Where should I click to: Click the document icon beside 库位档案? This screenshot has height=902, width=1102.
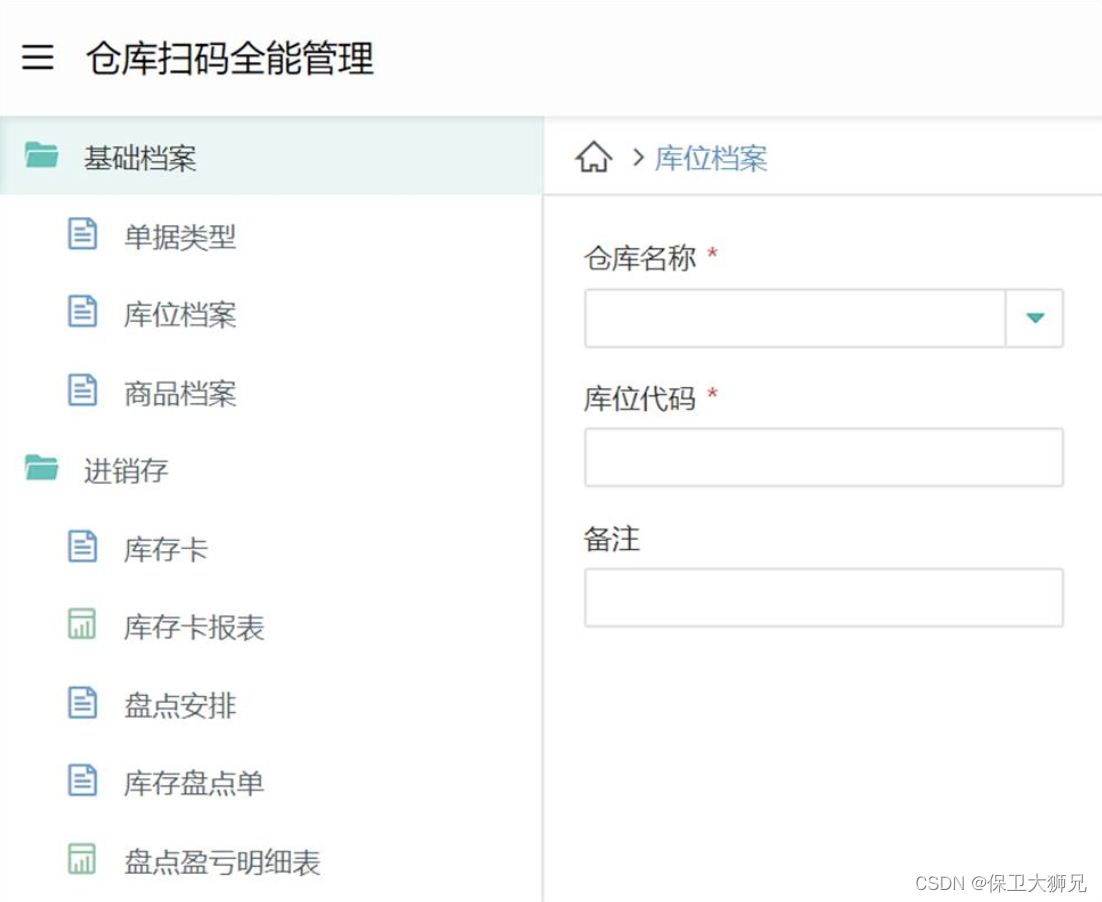coord(82,312)
